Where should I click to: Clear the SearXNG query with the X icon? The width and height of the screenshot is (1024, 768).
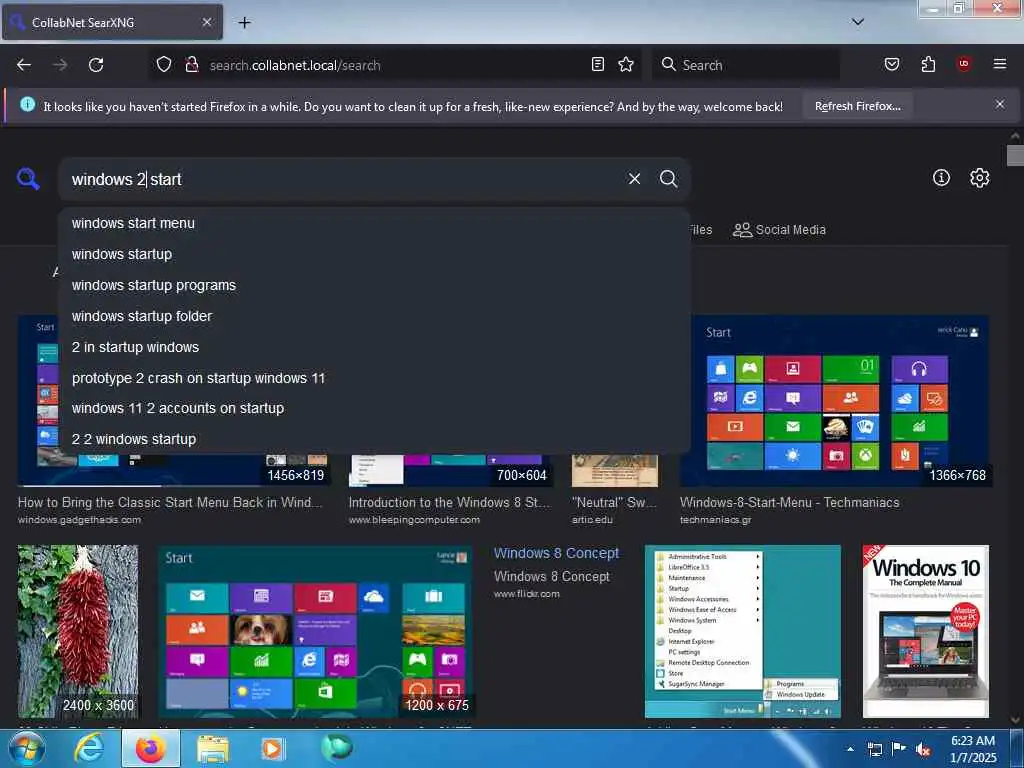tap(634, 178)
